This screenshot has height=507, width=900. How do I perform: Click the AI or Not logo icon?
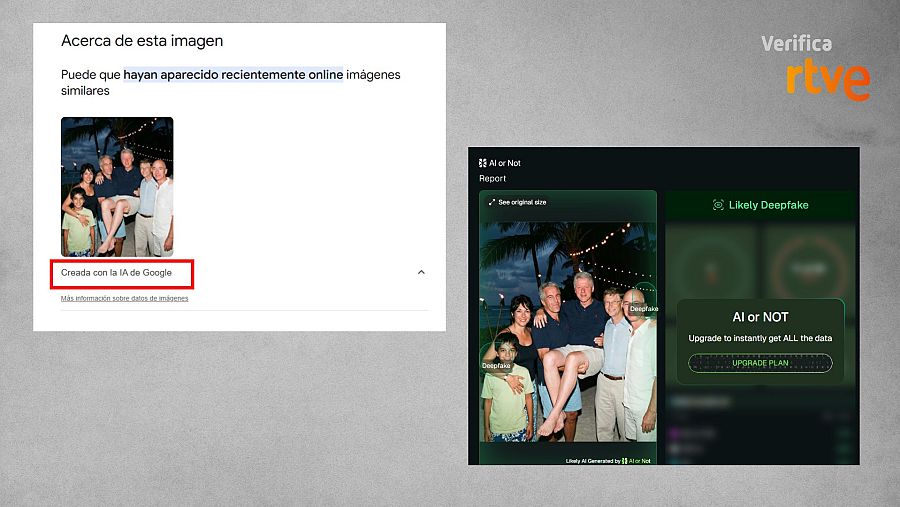(x=482, y=163)
